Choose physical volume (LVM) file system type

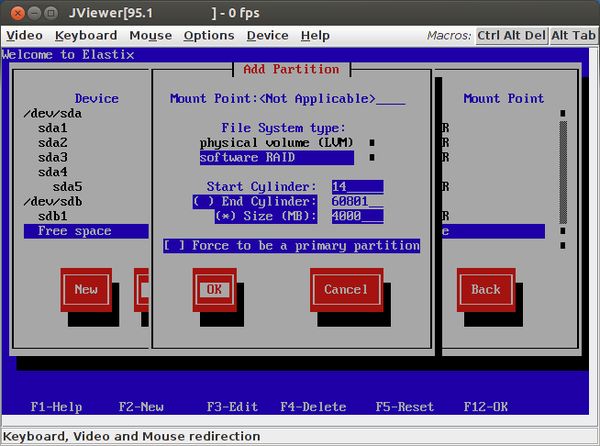click(277, 143)
